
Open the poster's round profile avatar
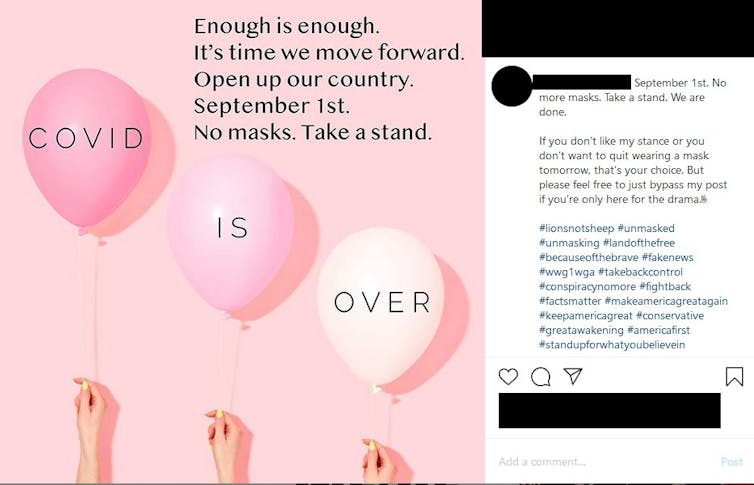coord(512,86)
